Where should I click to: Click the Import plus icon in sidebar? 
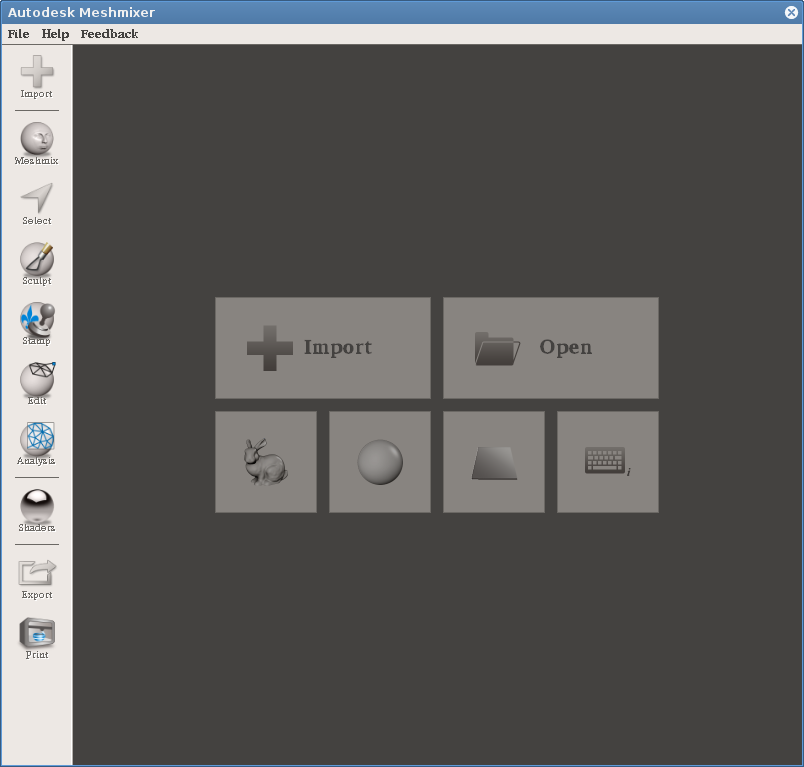[36, 77]
